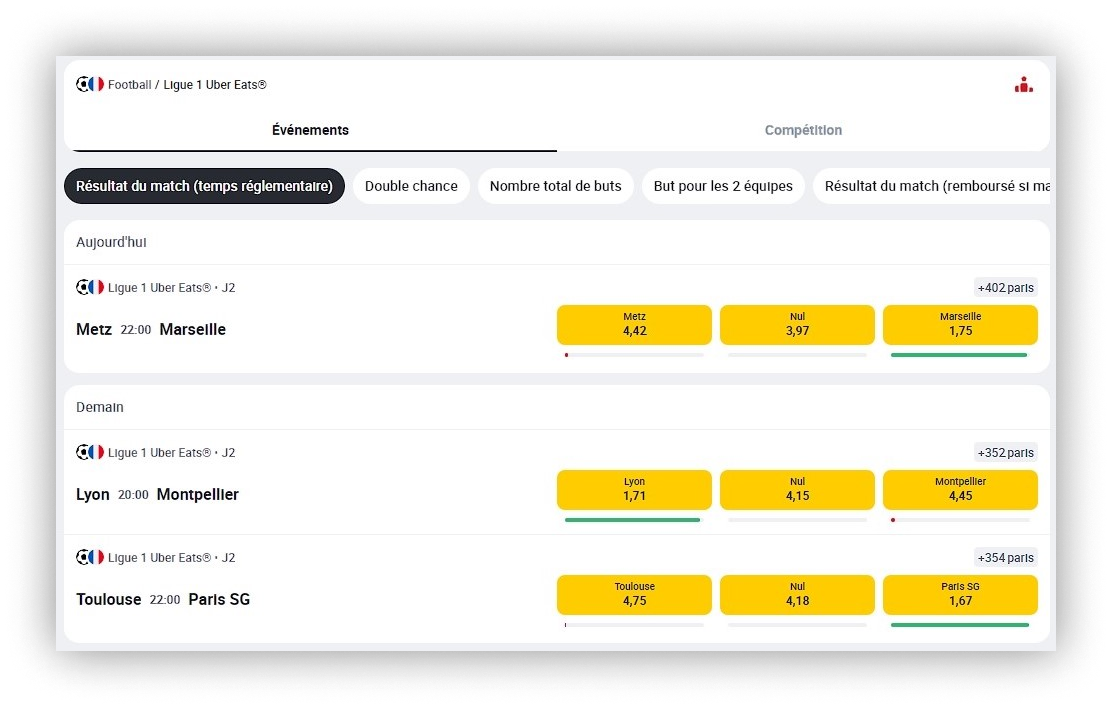Screen dimensions: 1112x707
Task: Pick Lyon odds of 1,71
Action: pyautogui.click(x=634, y=489)
